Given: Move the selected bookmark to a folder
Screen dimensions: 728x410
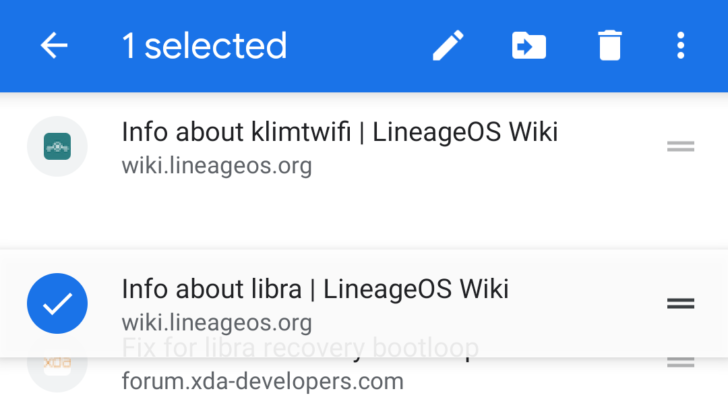Looking at the screenshot, I should pyautogui.click(x=529, y=46).
